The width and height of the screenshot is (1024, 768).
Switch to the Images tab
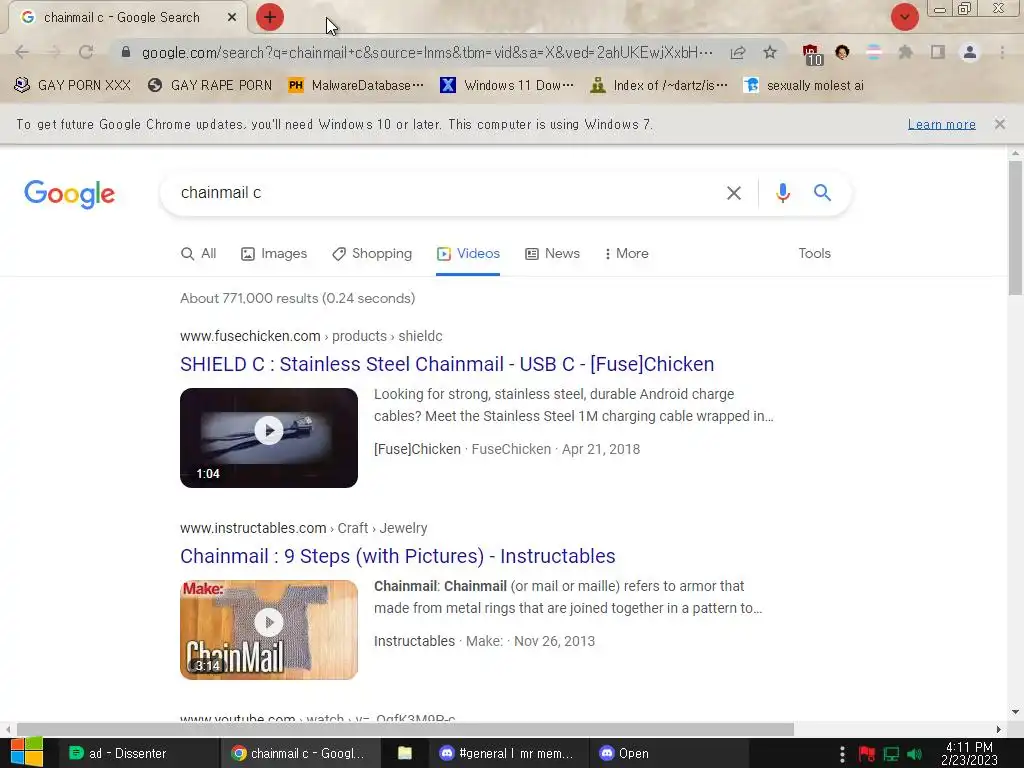point(274,253)
